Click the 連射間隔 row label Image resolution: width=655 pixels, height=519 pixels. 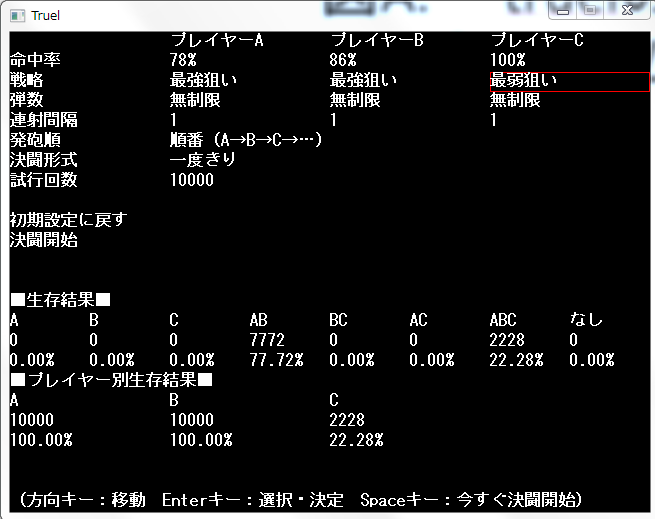(44, 120)
